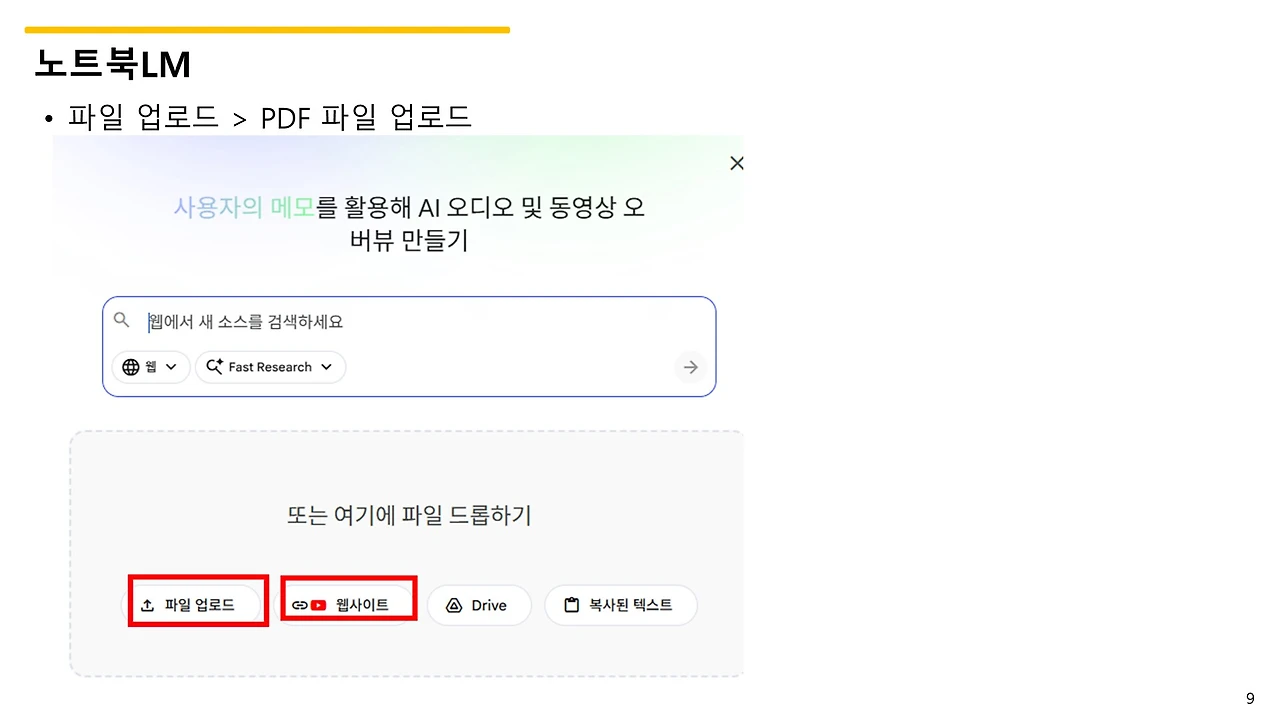The width and height of the screenshot is (1280, 720).
Task: Open the 웹사이트 source option
Action: click(348, 604)
